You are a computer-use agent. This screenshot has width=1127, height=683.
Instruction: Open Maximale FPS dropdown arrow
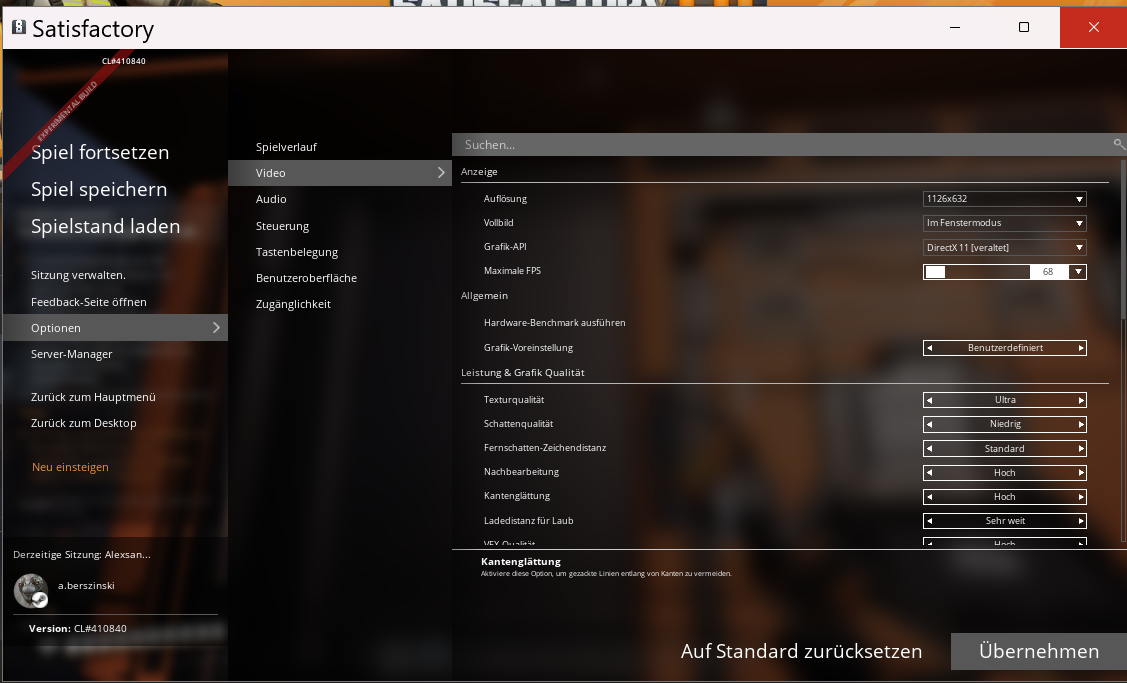[1077, 272]
